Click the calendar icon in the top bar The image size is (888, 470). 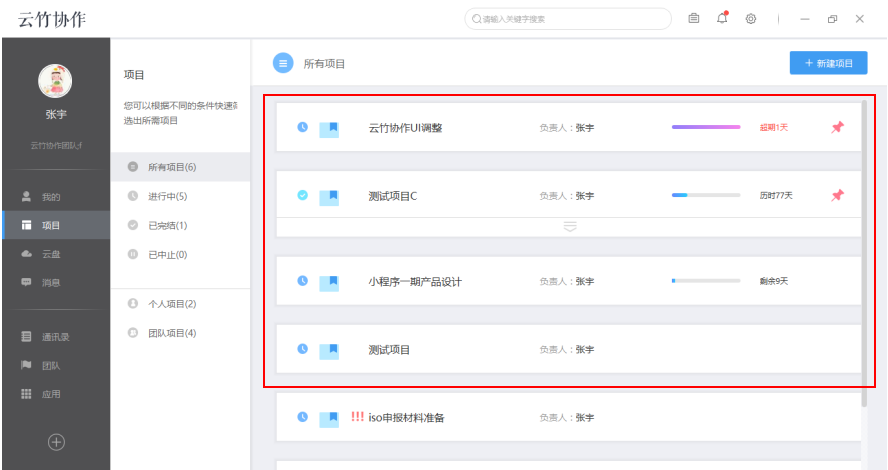694,19
